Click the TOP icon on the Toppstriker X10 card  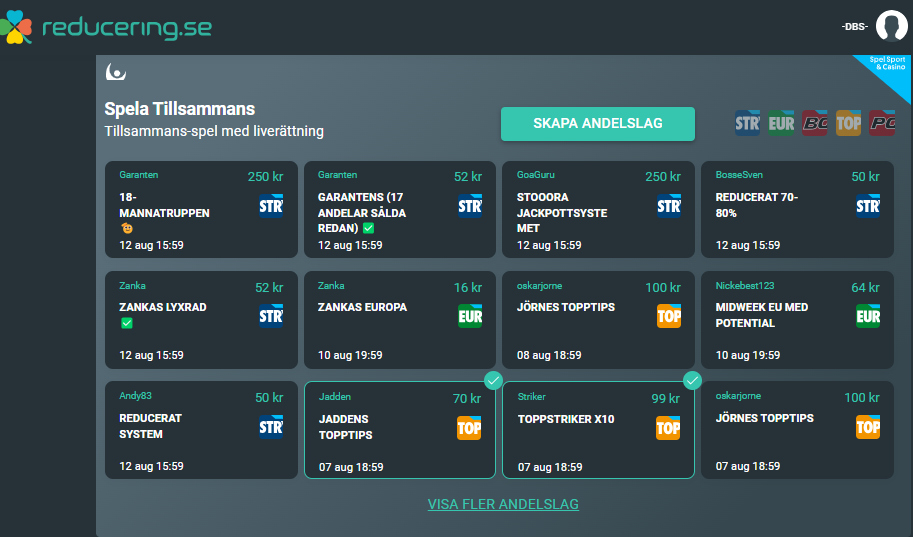668,428
